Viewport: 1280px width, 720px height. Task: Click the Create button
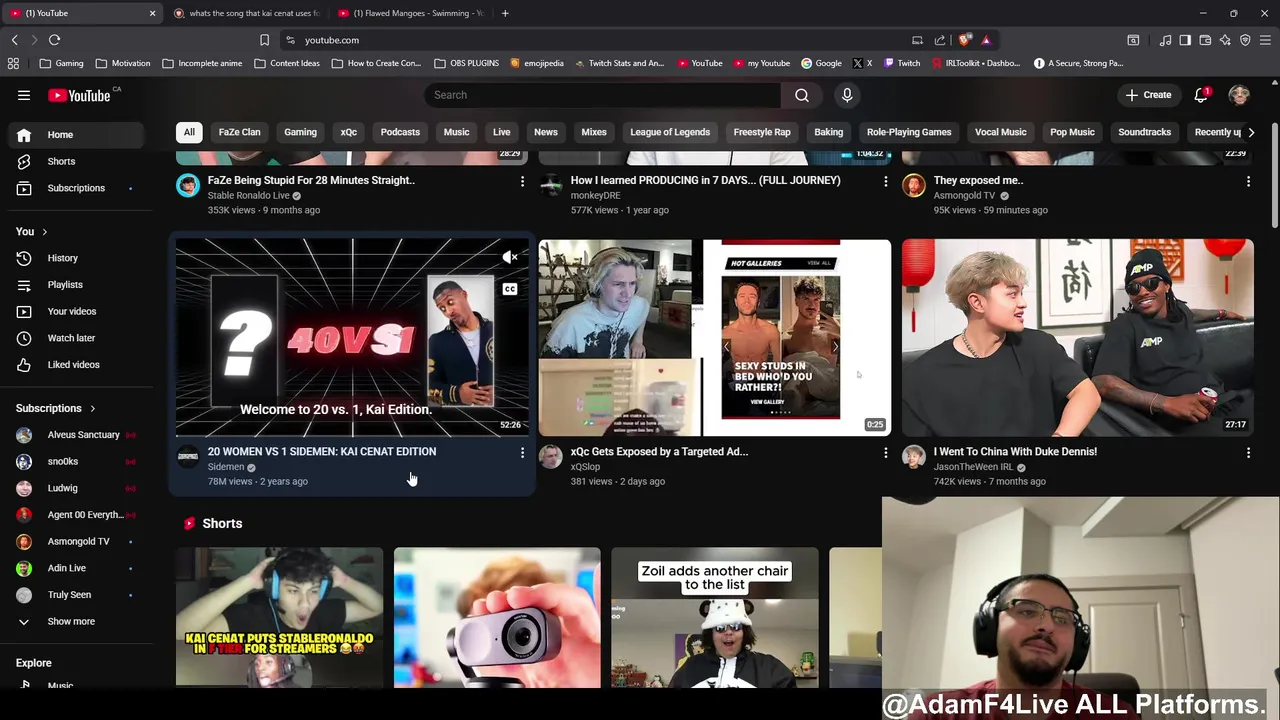coord(1148,95)
